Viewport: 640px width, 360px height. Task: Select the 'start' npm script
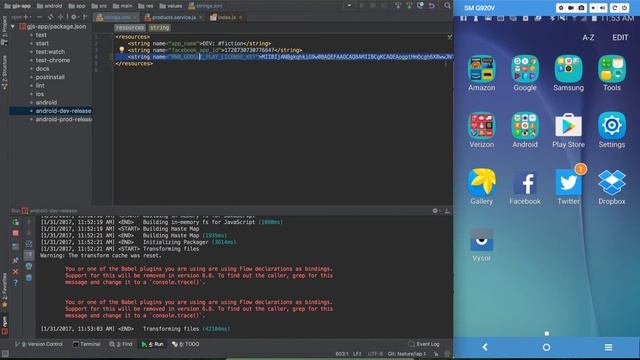[x=42, y=43]
